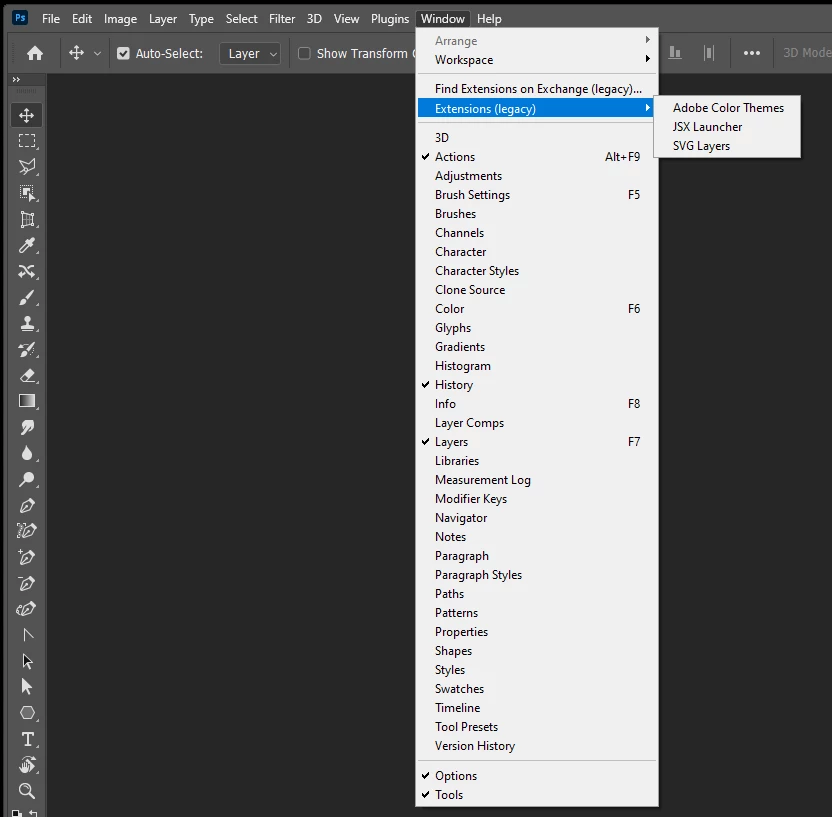Image resolution: width=832 pixels, height=817 pixels.
Task: Select the Add Anchor Point tool
Action: coord(27,557)
